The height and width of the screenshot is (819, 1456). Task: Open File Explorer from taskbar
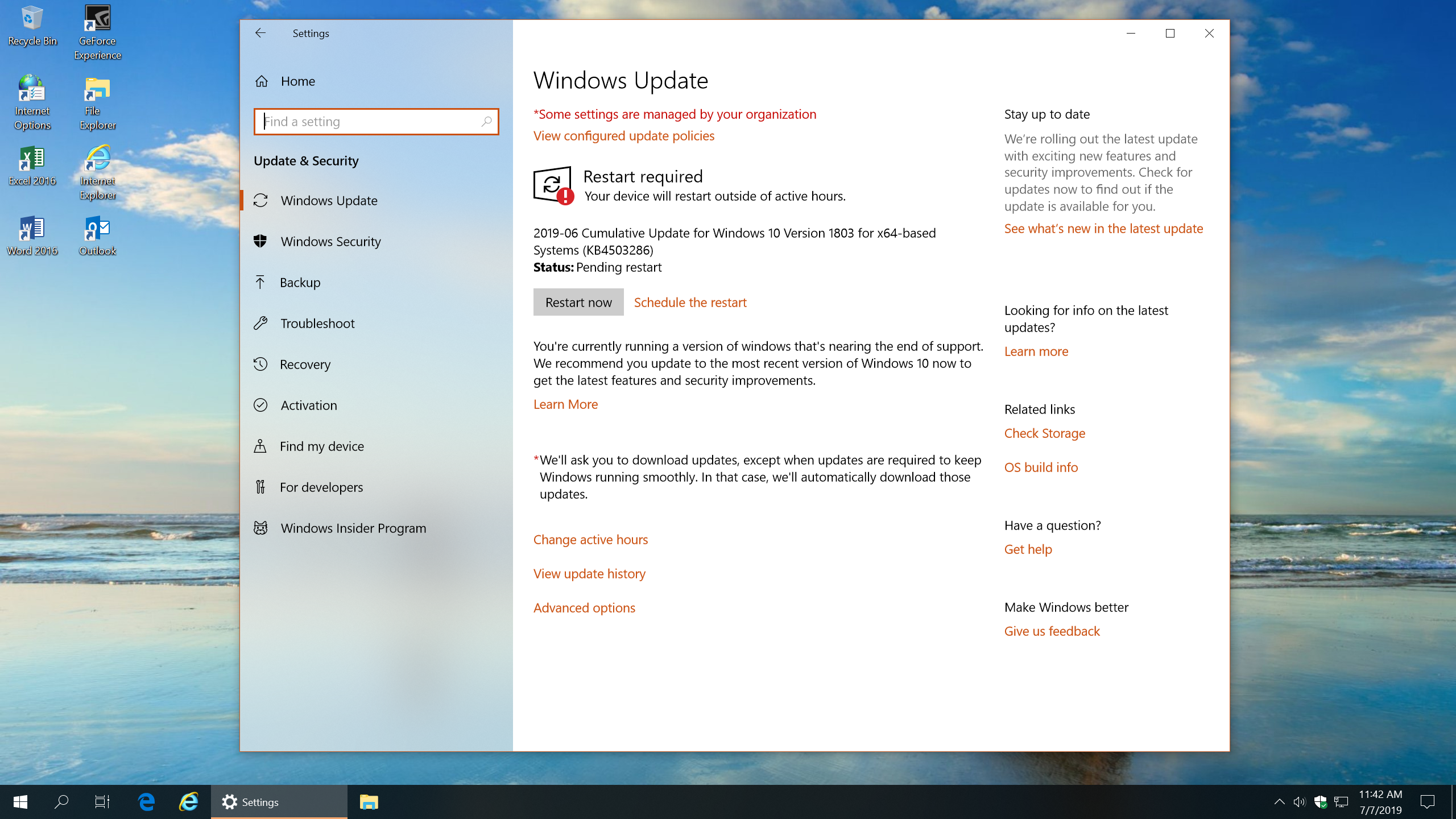369,802
